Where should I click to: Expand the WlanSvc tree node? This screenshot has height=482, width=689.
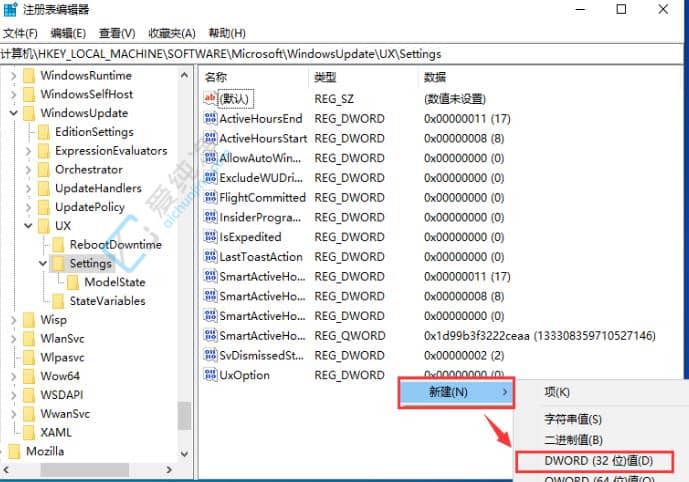click(x=14, y=339)
